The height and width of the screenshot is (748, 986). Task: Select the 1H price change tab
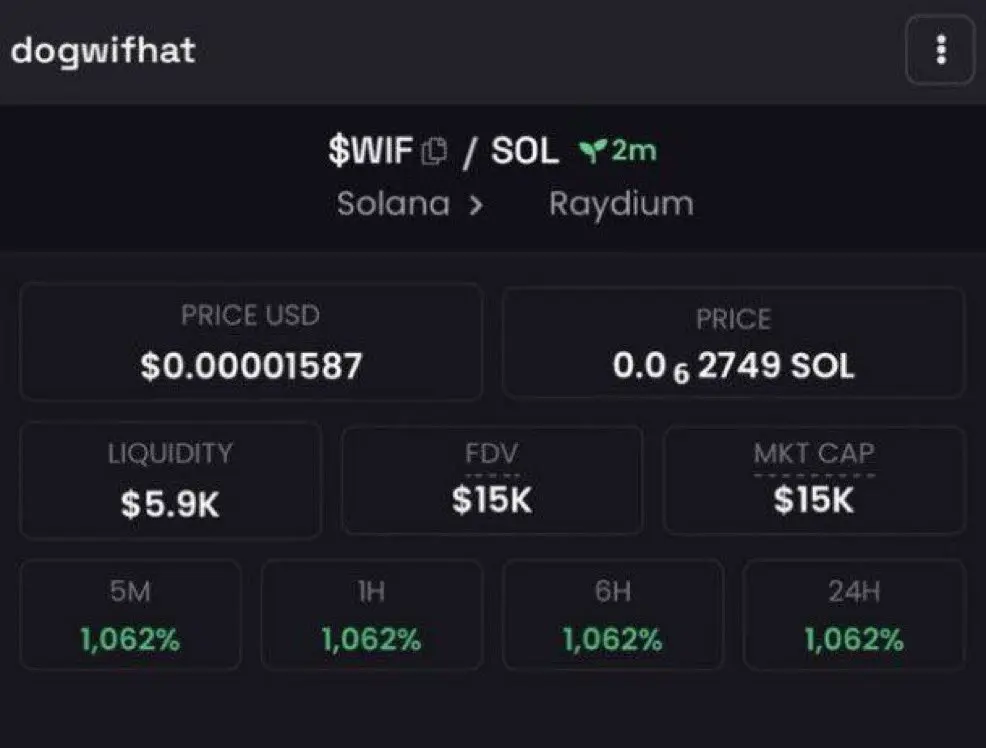coord(372,615)
